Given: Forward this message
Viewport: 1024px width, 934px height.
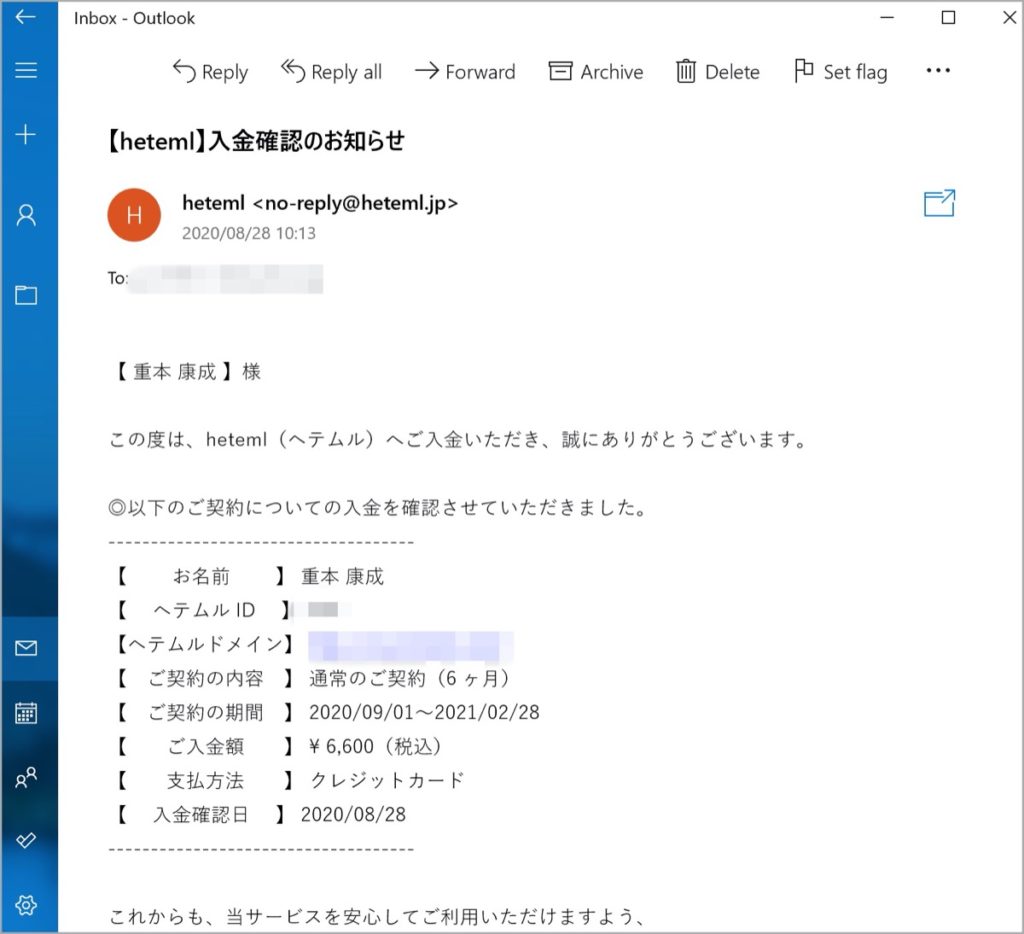Looking at the screenshot, I should (x=465, y=71).
